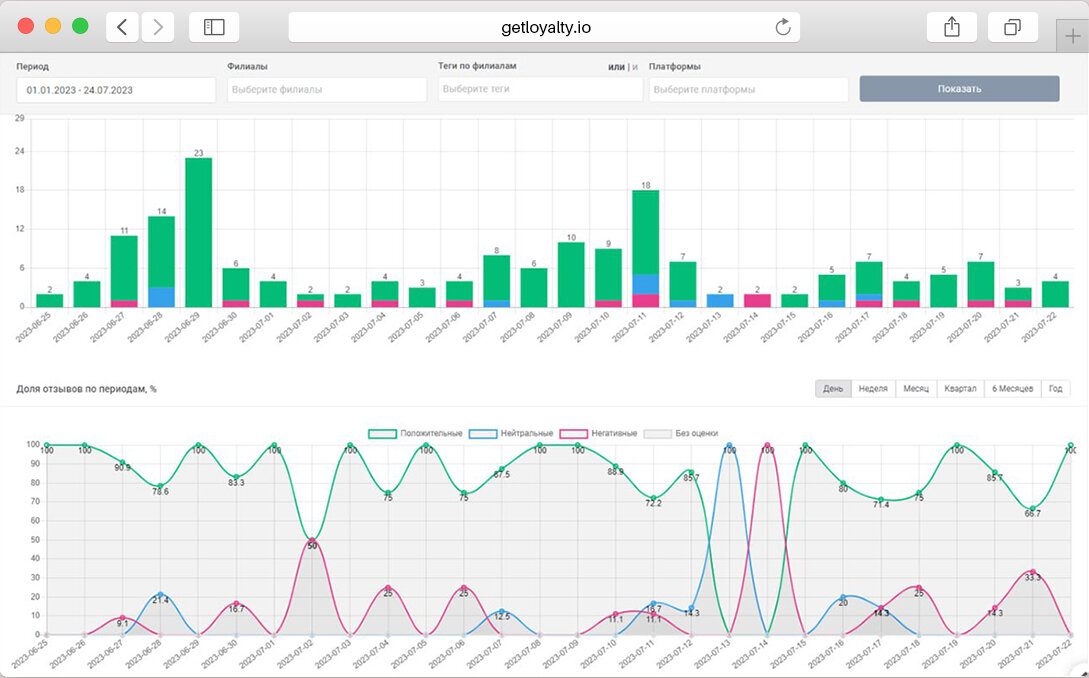Click the 'Показать' button
This screenshot has height=678, width=1089.
point(959,89)
